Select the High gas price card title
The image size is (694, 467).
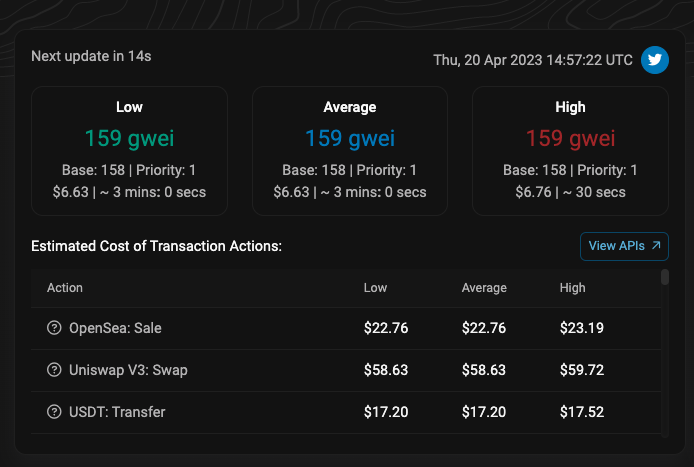[570, 107]
